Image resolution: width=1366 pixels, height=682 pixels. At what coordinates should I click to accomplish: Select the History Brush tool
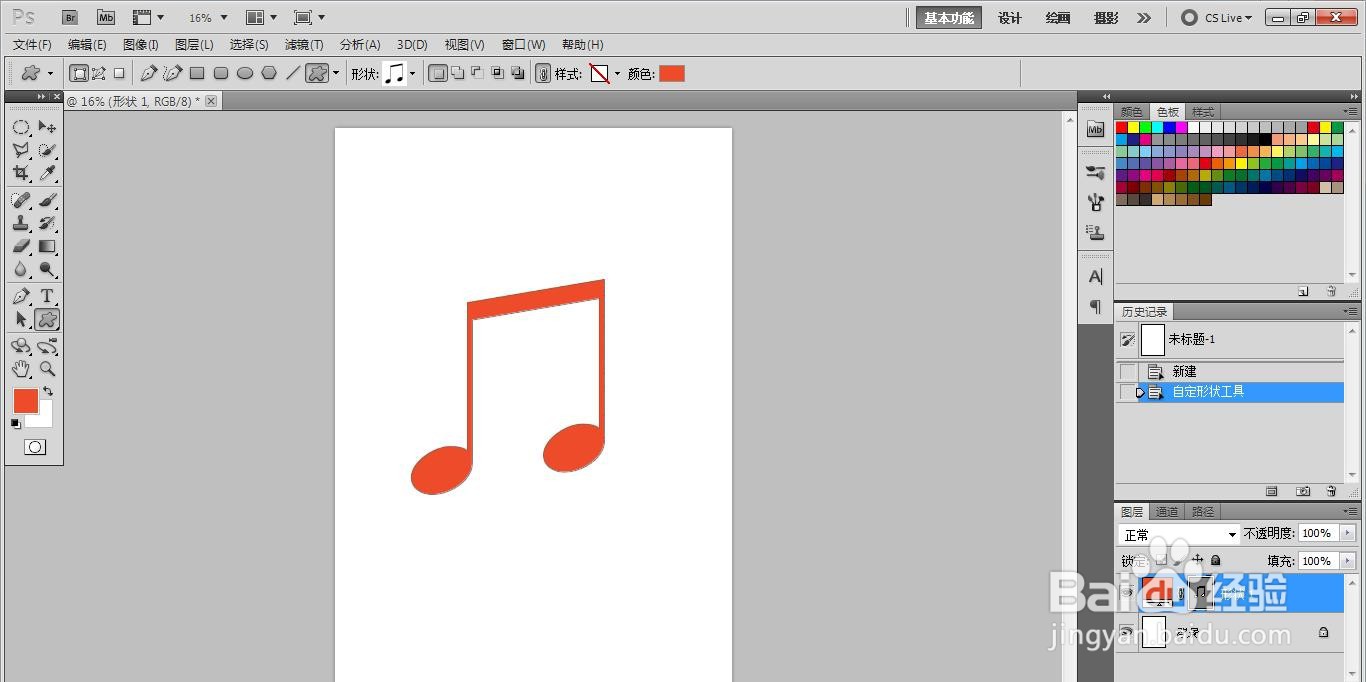(x=47, y=223)
